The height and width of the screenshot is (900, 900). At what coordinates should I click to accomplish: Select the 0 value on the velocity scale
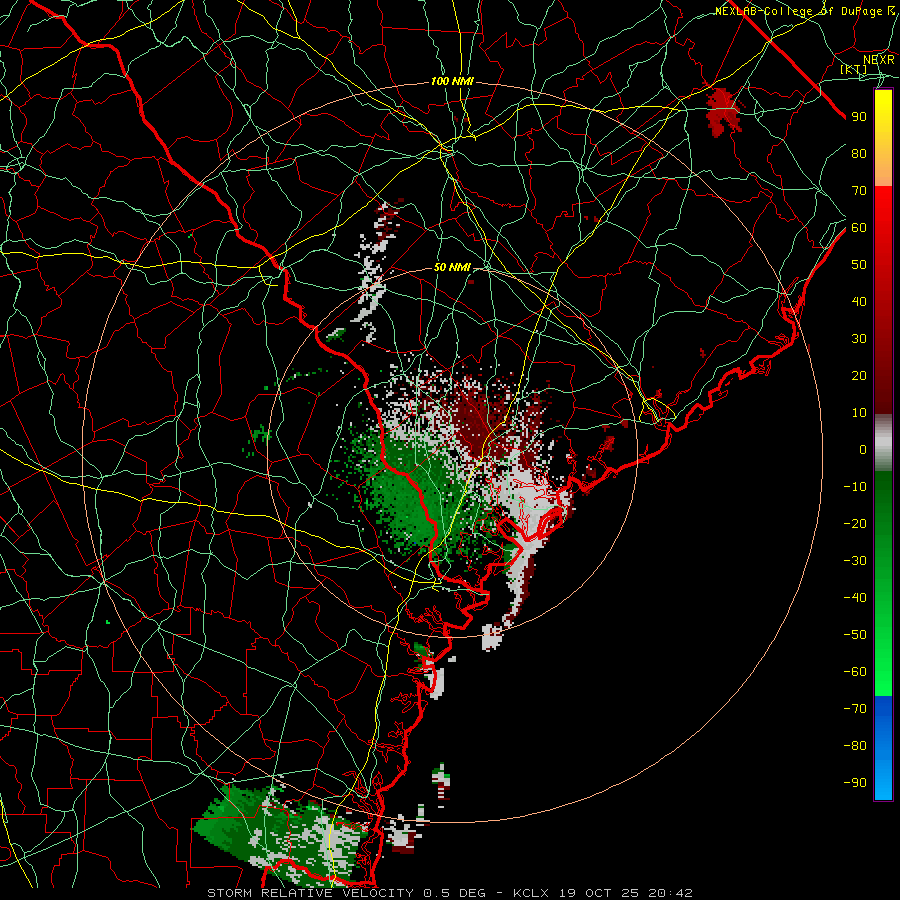point(863,449)
